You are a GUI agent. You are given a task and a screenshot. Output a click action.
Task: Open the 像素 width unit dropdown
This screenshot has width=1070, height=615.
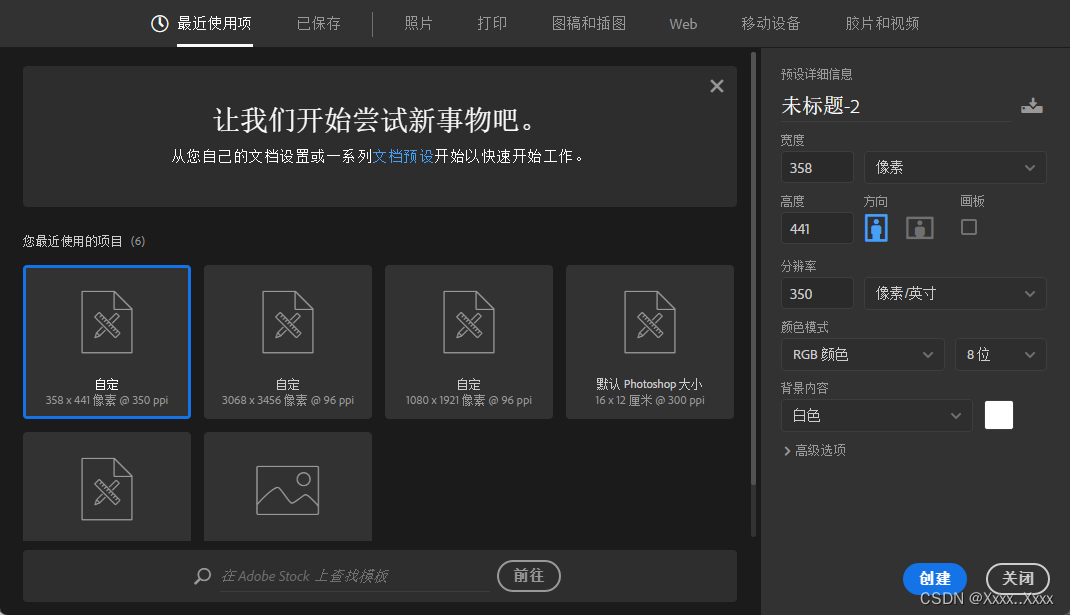(955, 167)
